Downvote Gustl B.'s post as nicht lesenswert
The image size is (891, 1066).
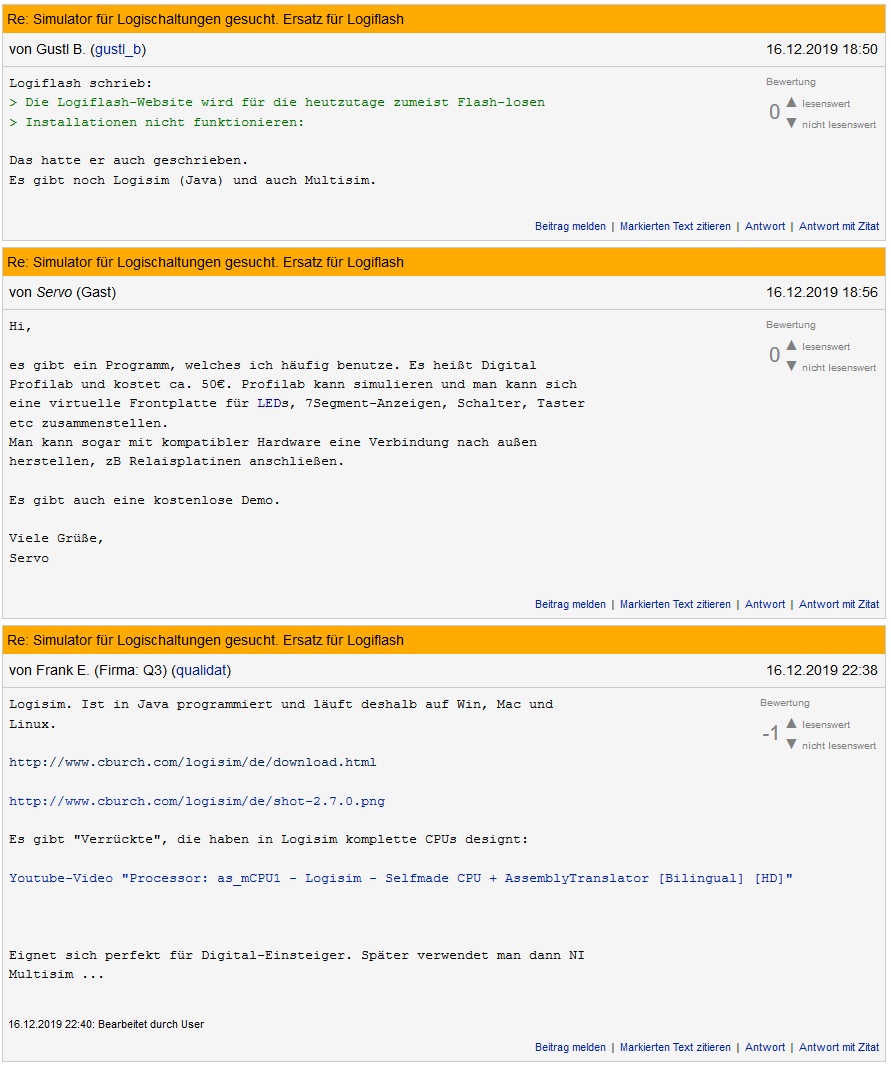point(791,124)
